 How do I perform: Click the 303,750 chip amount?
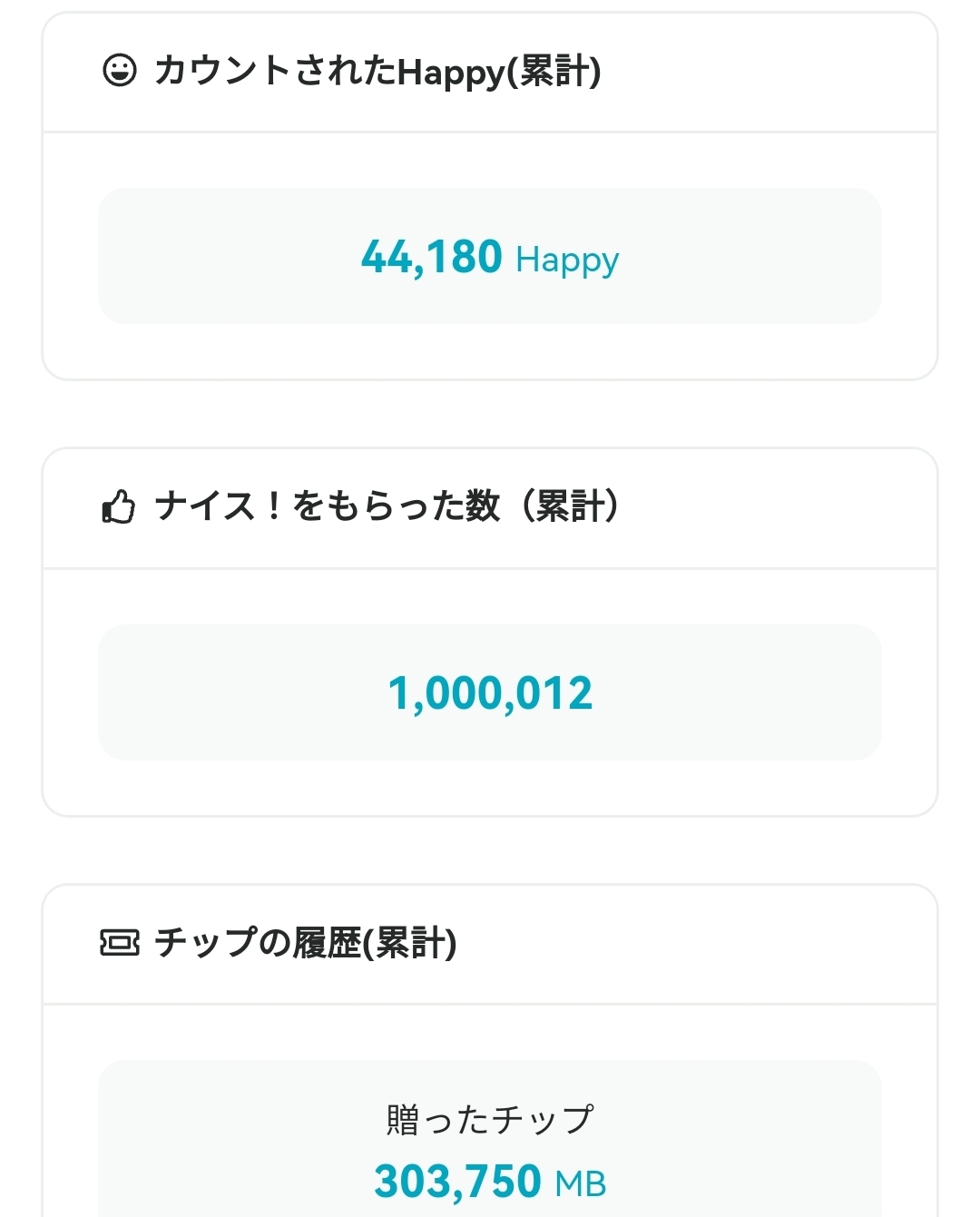click(x=457, y=1182)
